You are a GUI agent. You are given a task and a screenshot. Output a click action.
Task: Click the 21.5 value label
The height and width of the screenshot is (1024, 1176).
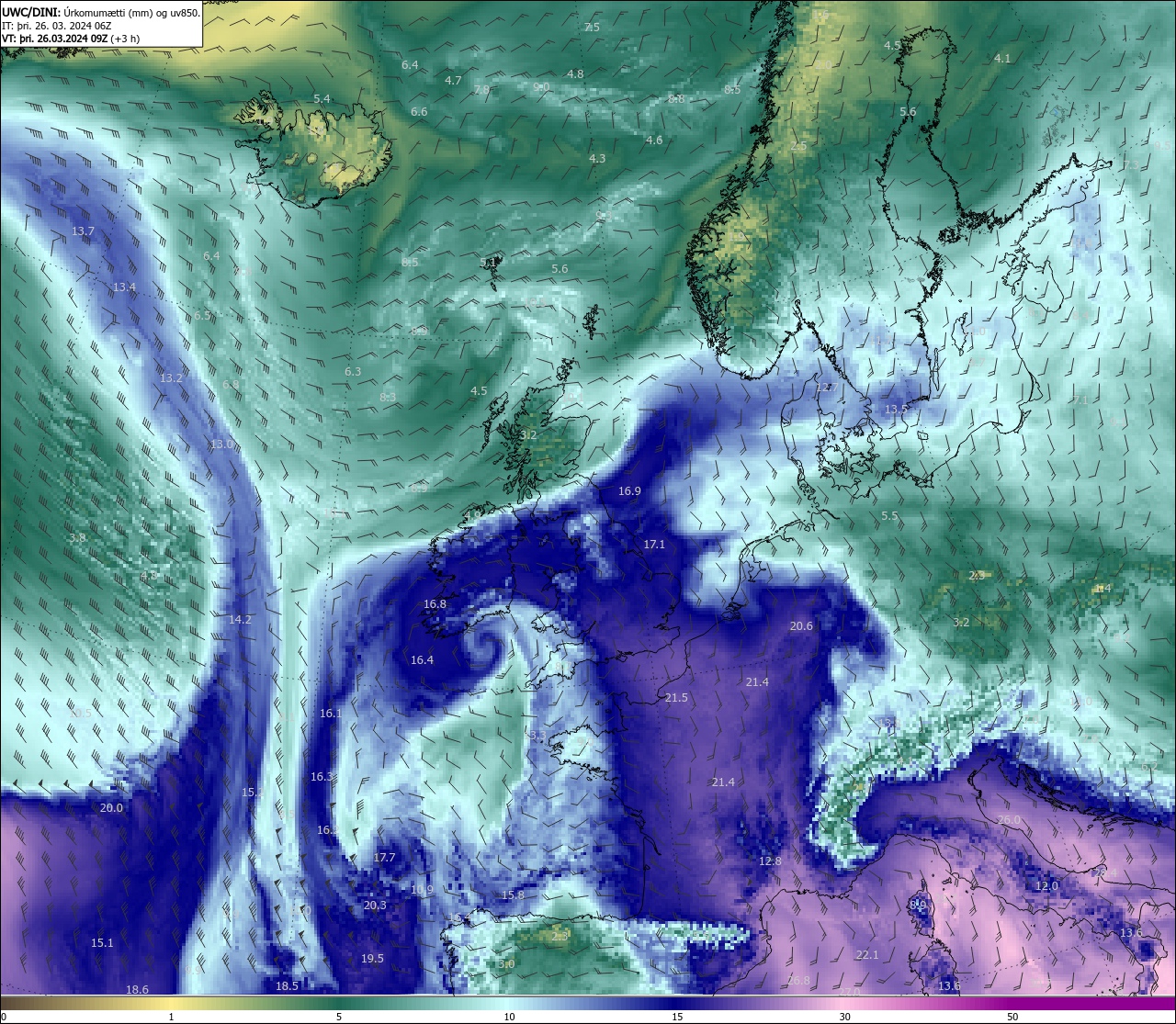tap(676, 698)
